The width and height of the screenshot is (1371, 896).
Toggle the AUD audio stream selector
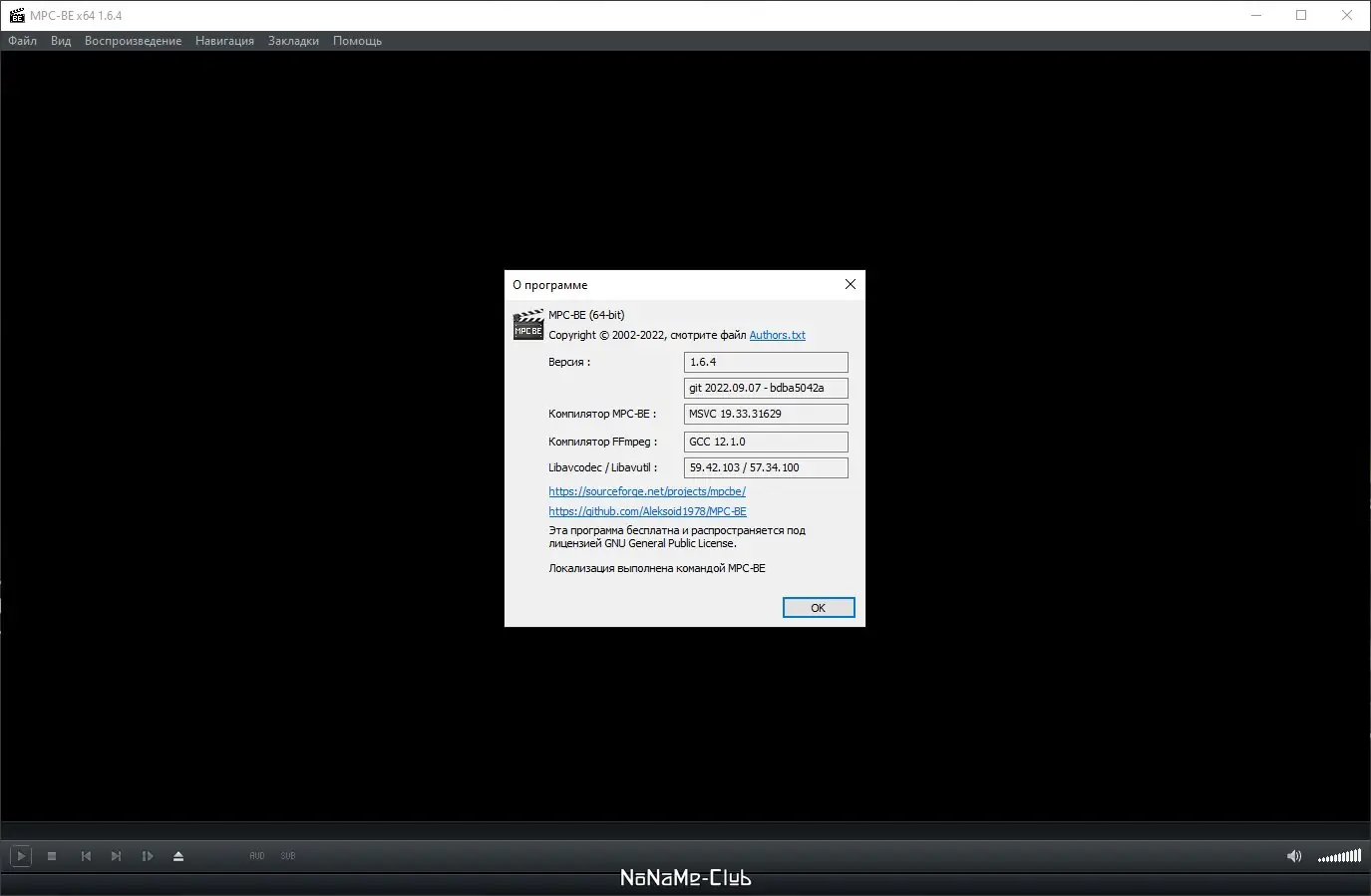pos(256,855)
